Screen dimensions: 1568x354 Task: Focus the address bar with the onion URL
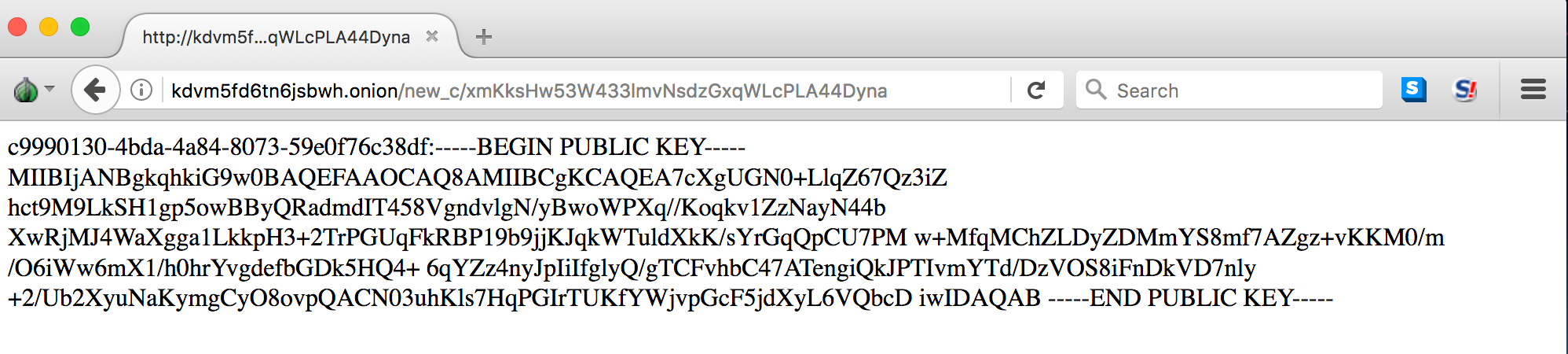550,91
